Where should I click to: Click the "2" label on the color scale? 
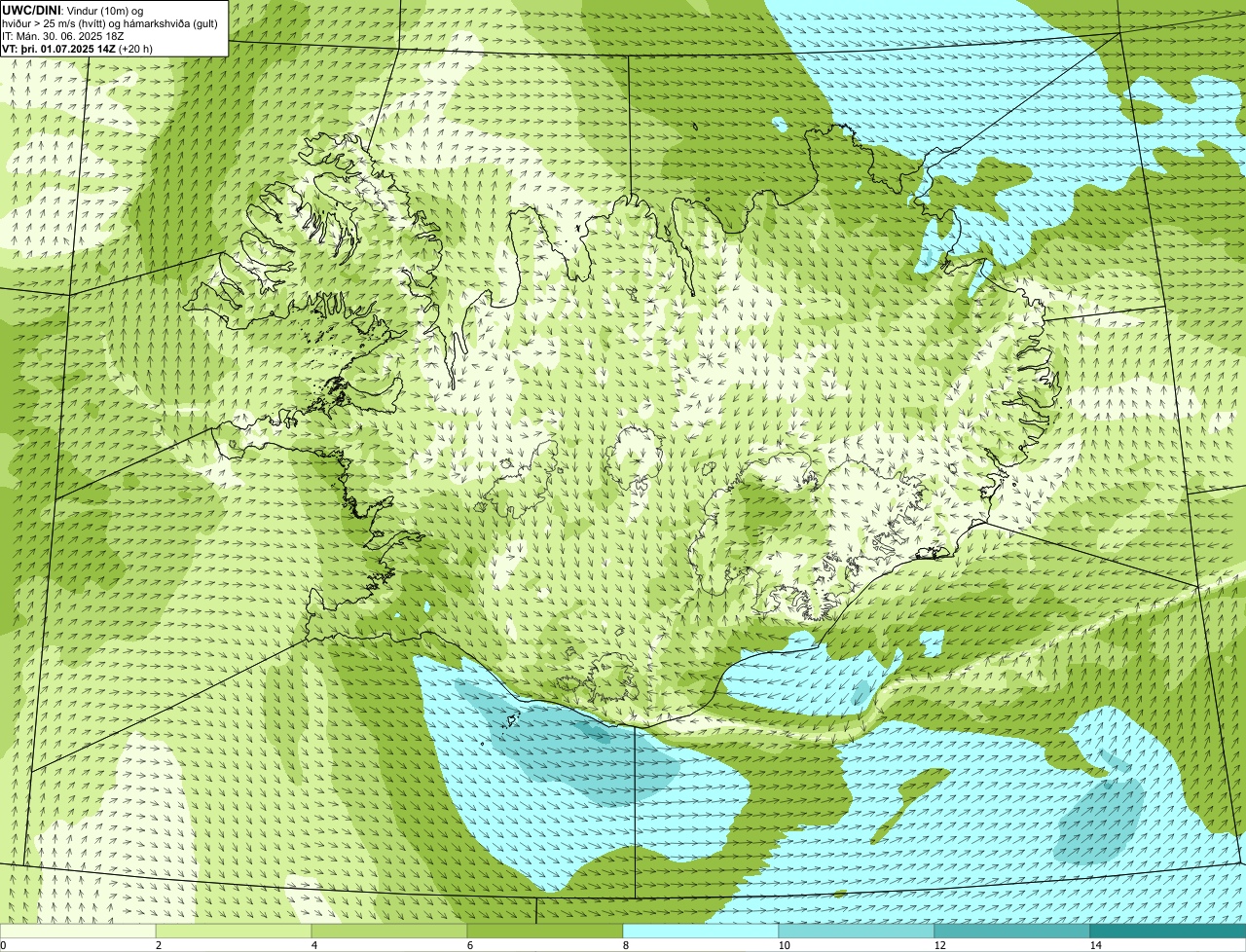tap(158, 945)
